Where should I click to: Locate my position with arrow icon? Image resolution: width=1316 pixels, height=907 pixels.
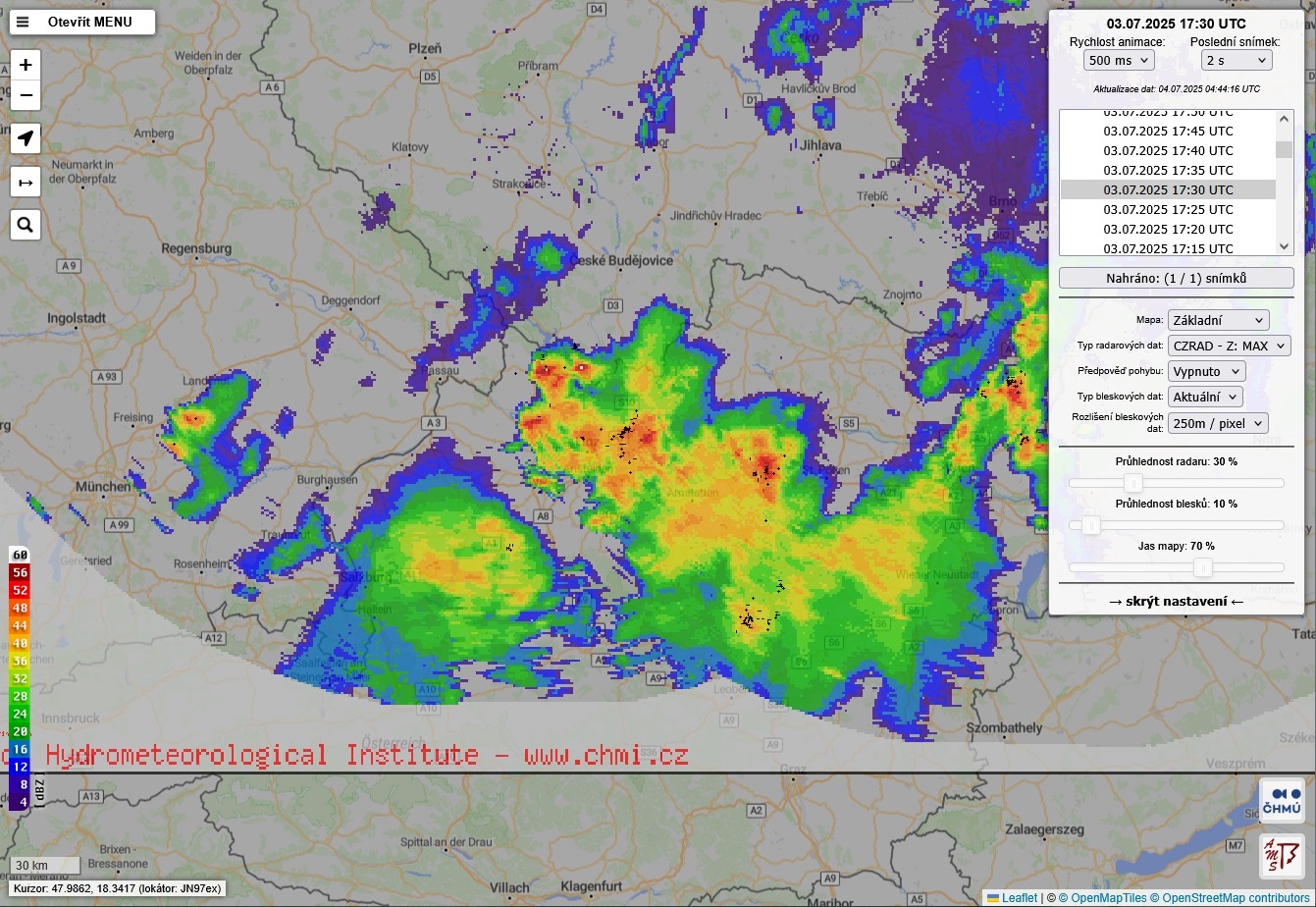coord(26,138)
